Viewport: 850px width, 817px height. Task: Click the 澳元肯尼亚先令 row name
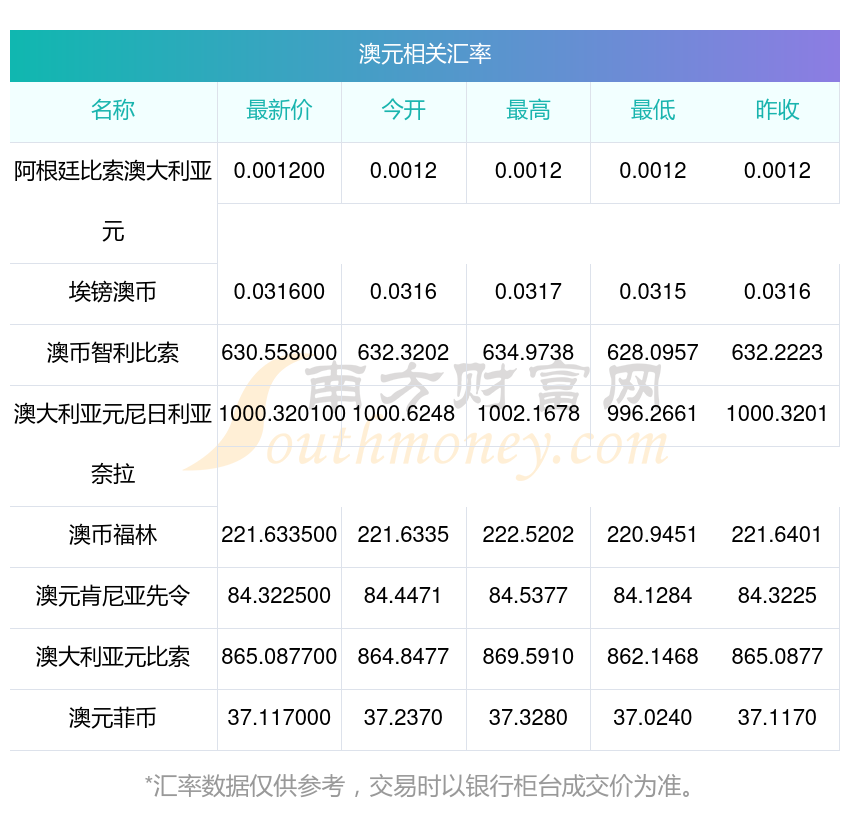[x=113, y=596]
